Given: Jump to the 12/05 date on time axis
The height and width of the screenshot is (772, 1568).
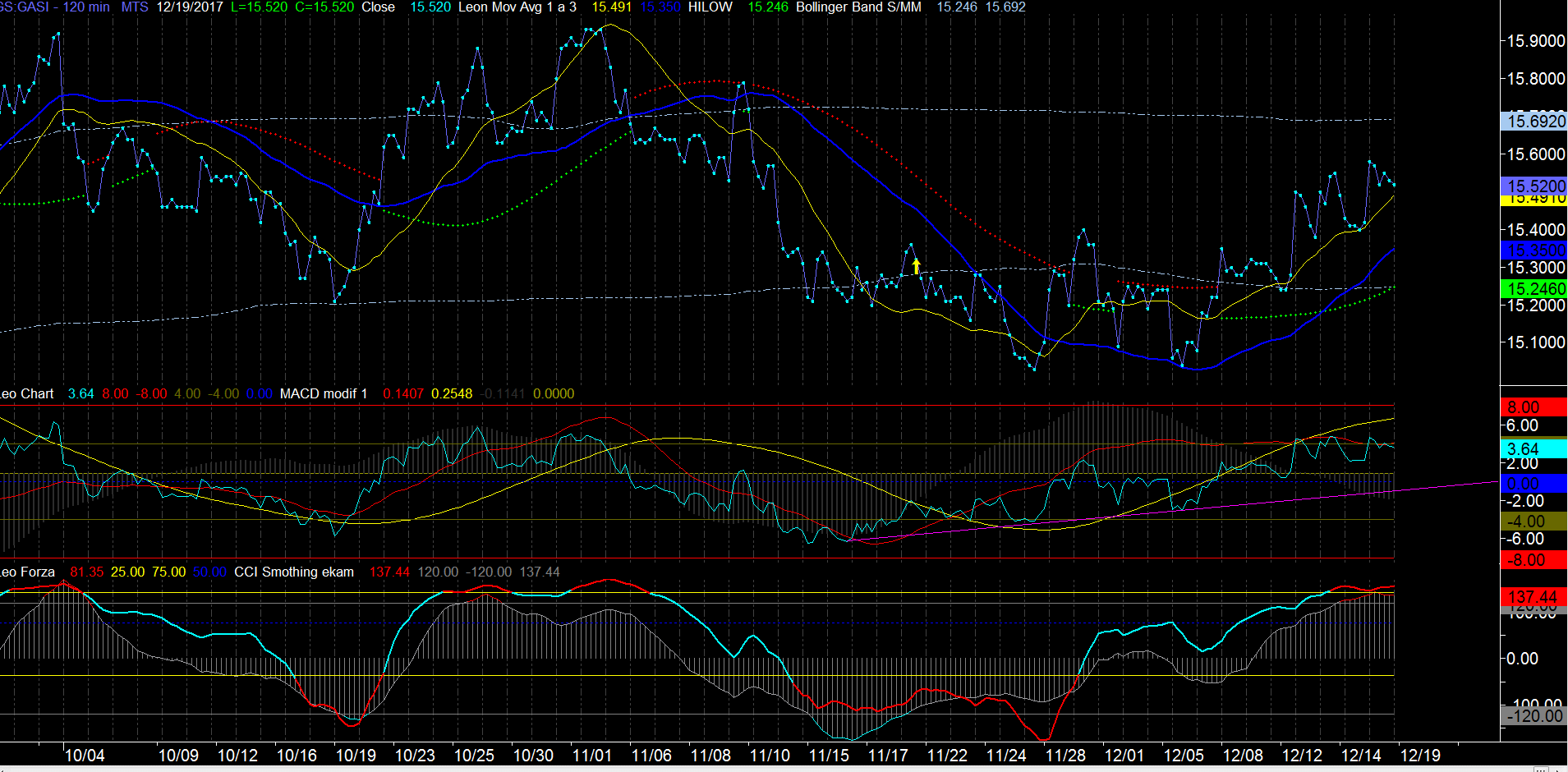Looking at the screenshot, I should pyautogui.click(x=1184, y=756).
